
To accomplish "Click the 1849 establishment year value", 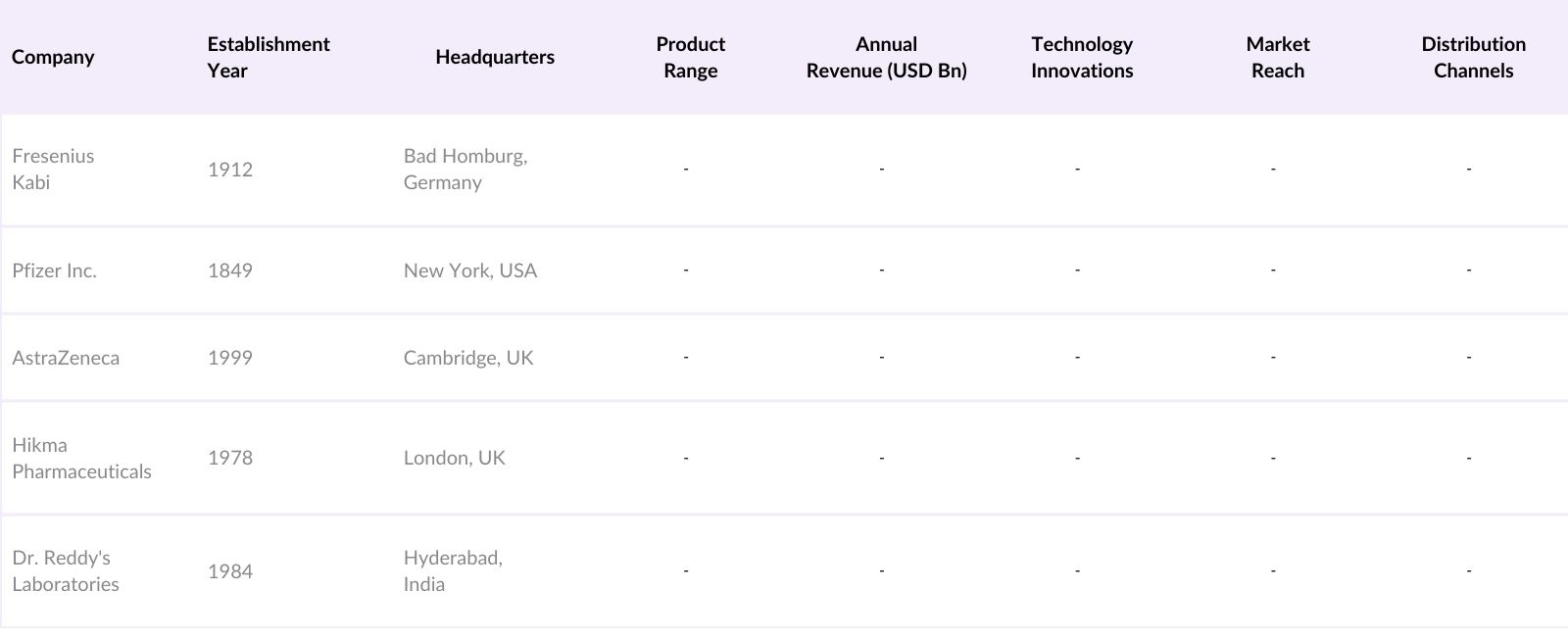I will click(230, 271).
